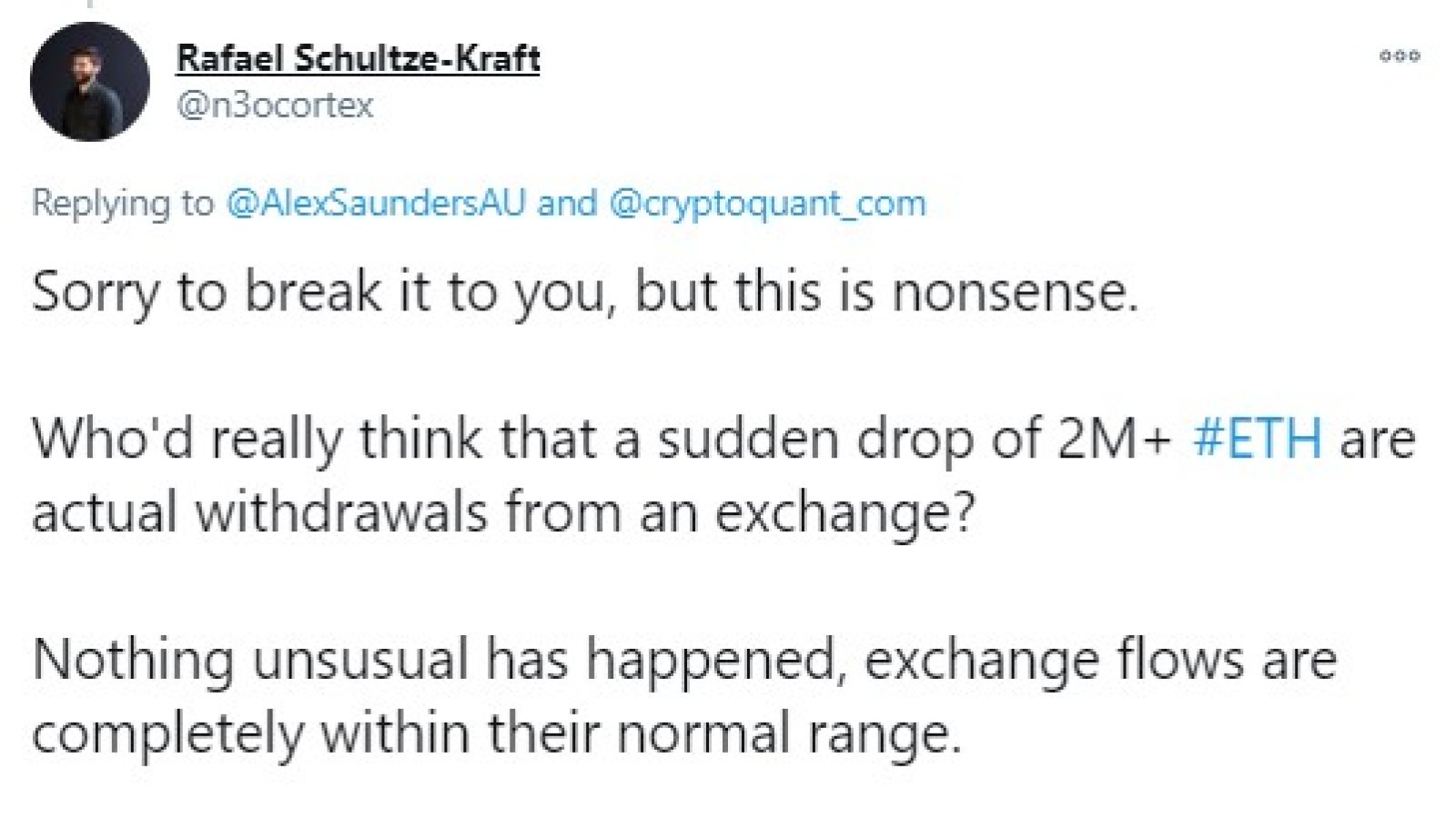Open Rafael Schultze-Kraft display name link
The width and height of the screenshot is (1456, 819).
coord(358,58)
